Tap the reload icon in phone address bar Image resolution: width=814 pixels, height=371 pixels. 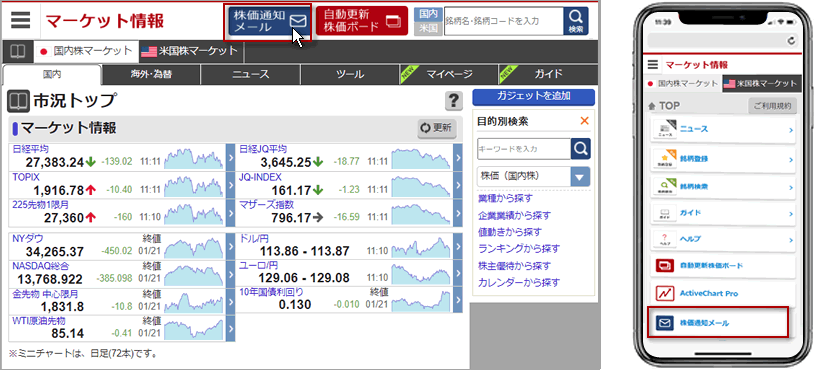[x=791, y=40]
